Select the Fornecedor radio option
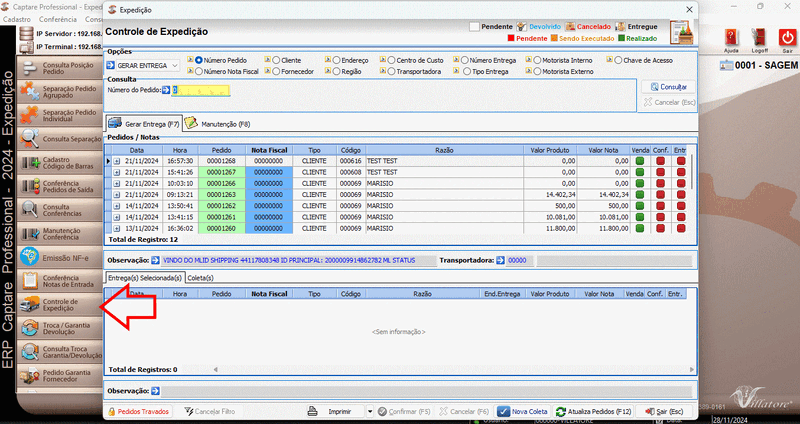The width and height of the screenshot is (800, 424). coord(277,71)
